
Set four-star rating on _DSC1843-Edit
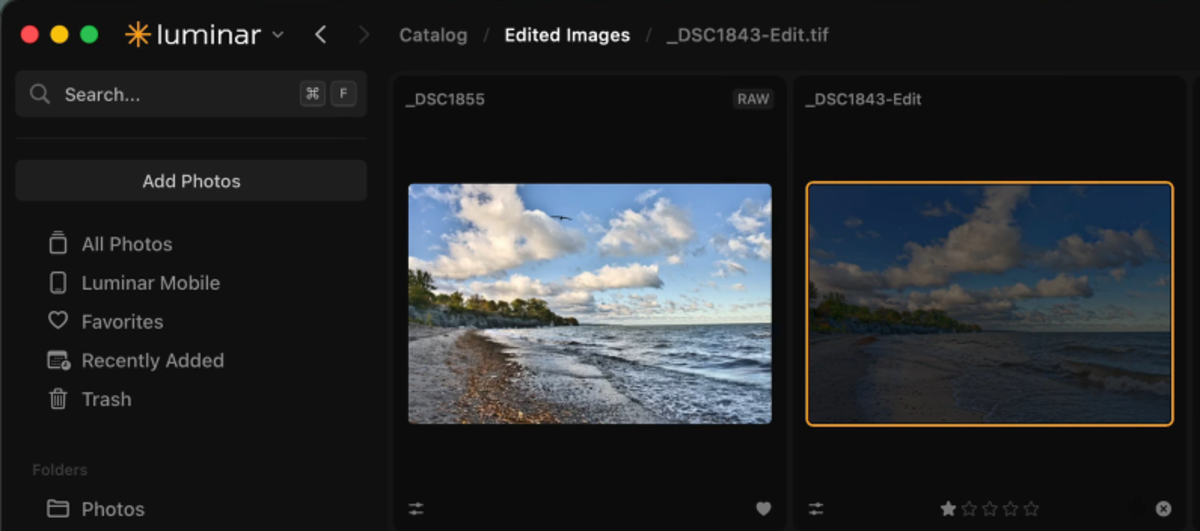1011,509
